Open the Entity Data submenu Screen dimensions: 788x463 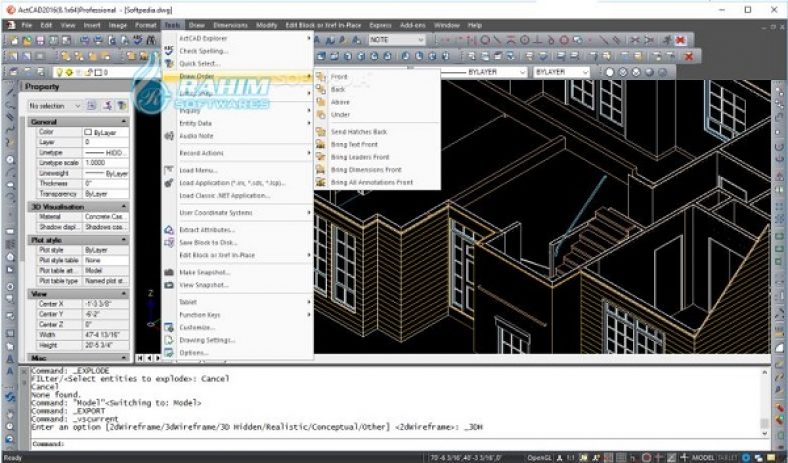tap(238, 123)
